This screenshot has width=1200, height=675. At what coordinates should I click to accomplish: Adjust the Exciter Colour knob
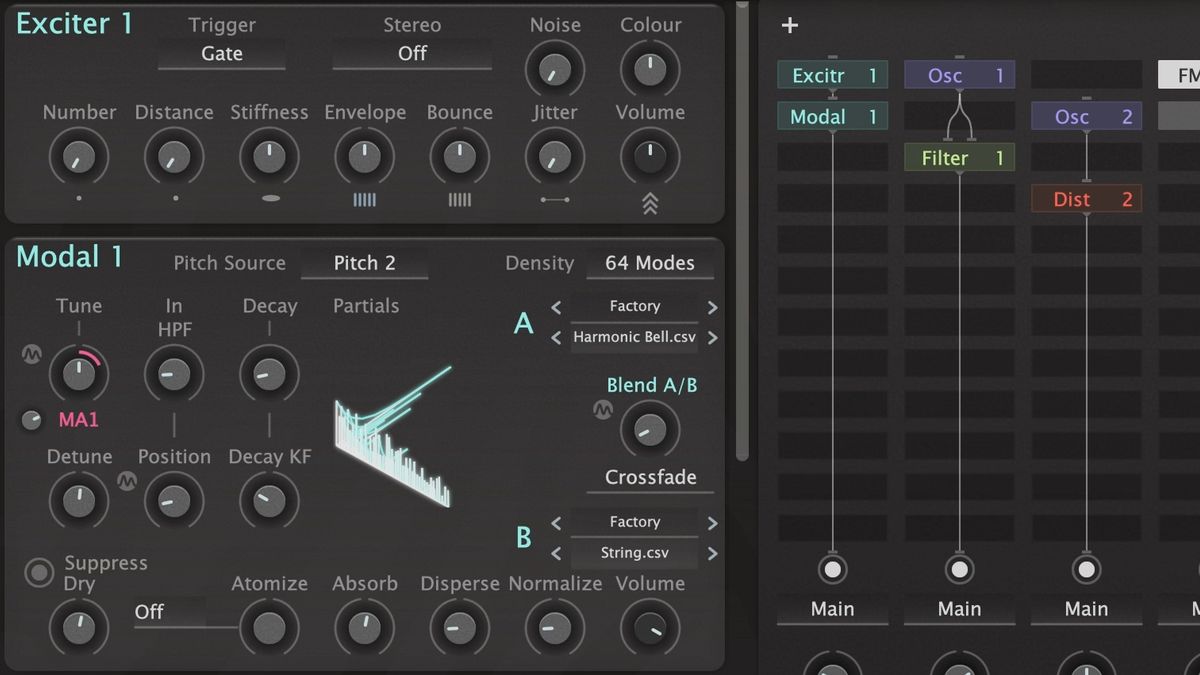(650, 69)
